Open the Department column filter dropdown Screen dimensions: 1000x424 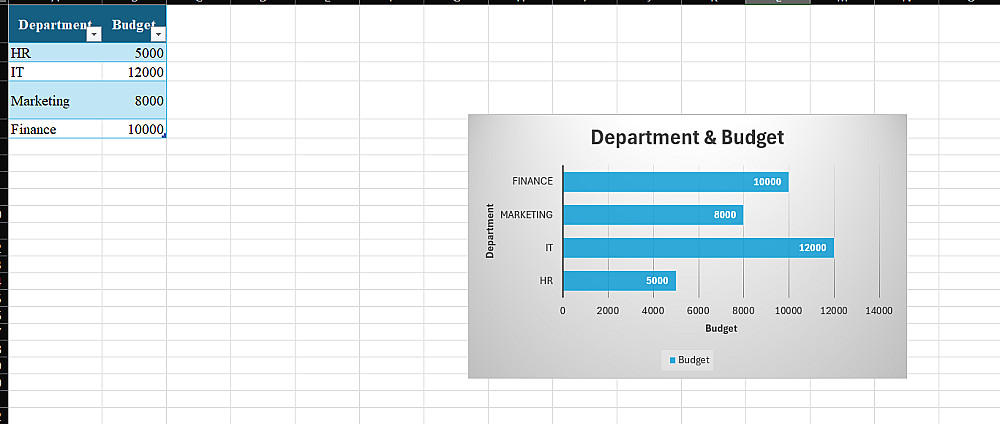pyautogui.click(x=94, y=34)
